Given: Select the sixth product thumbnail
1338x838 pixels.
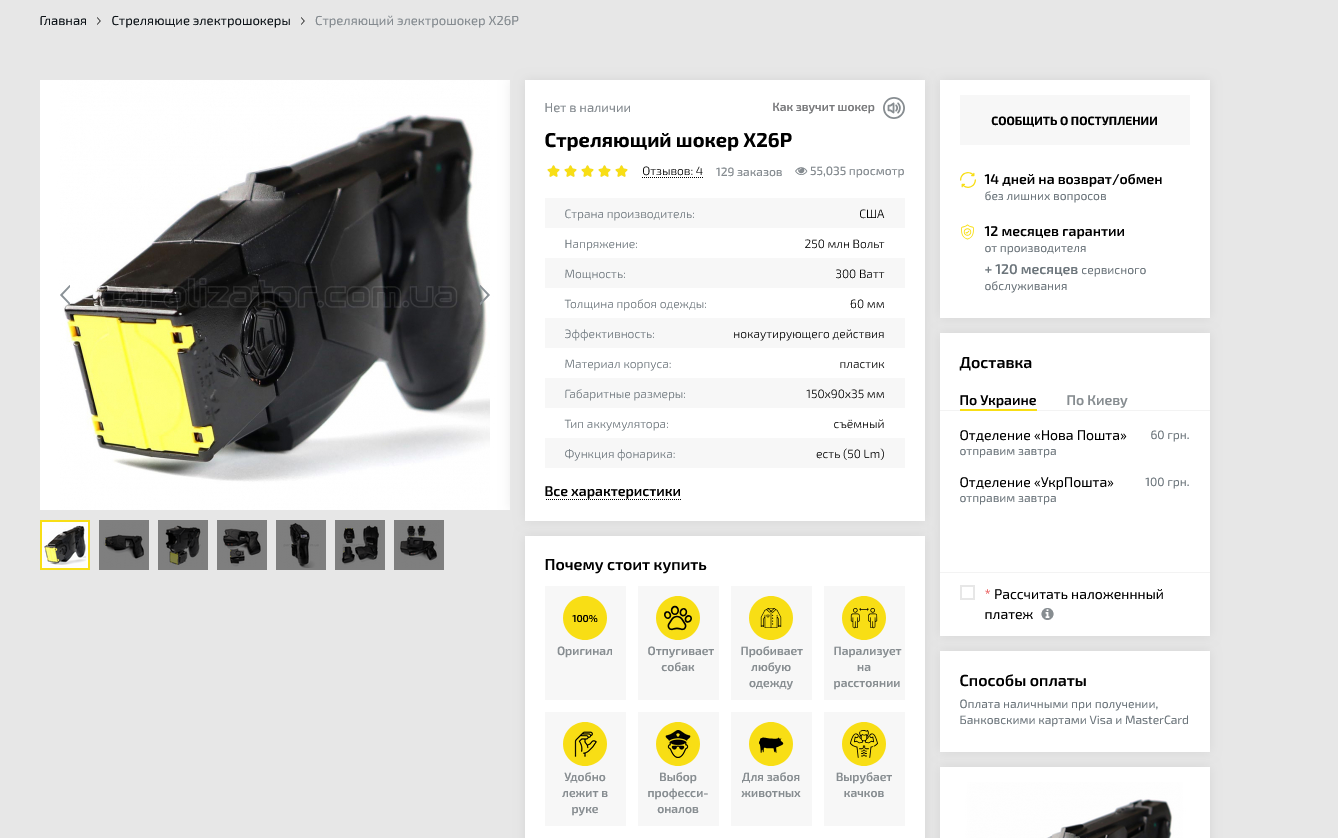Looking at the screenshot, I should pyautogui.click(x=360, y=545).
